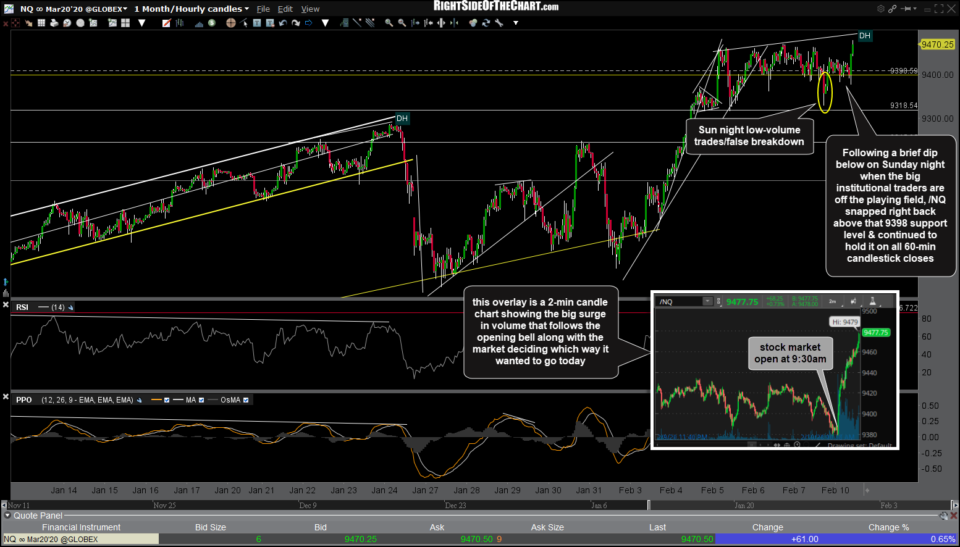This screenshot has width=960, height=547.
Task: Select the crosshair circle tool
Action: click(231, 23)
